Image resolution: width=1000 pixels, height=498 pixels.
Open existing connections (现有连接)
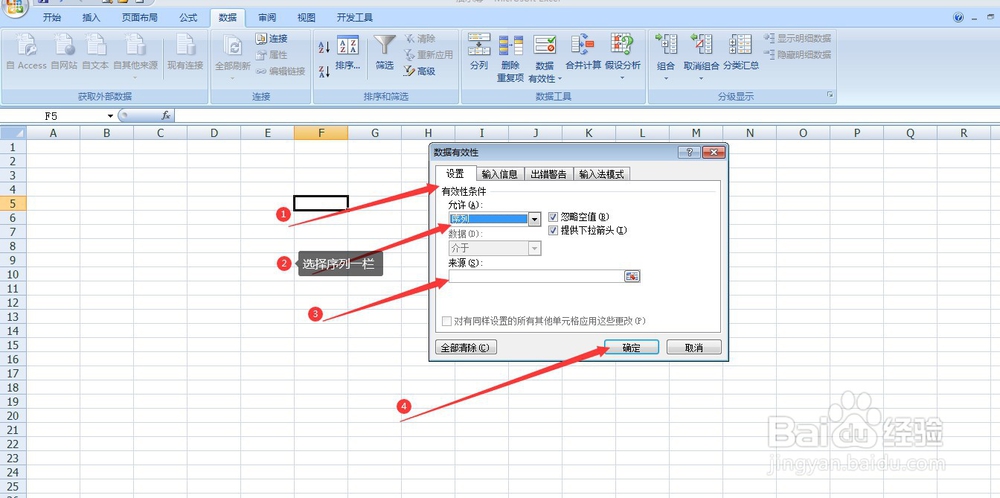(x=186, y=52)
